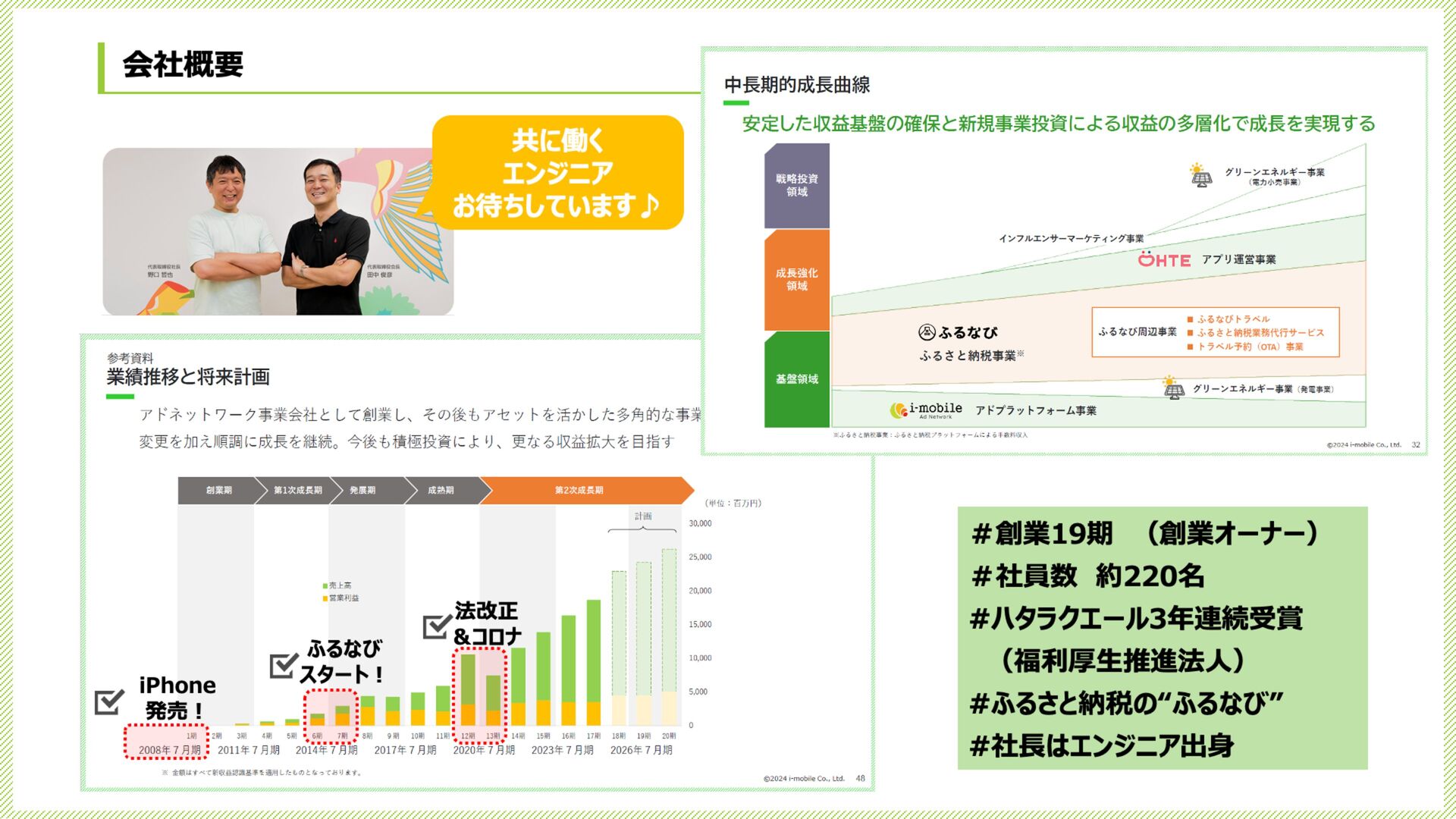
Task: Click the photo of the two executives
Action: [278, 231]
